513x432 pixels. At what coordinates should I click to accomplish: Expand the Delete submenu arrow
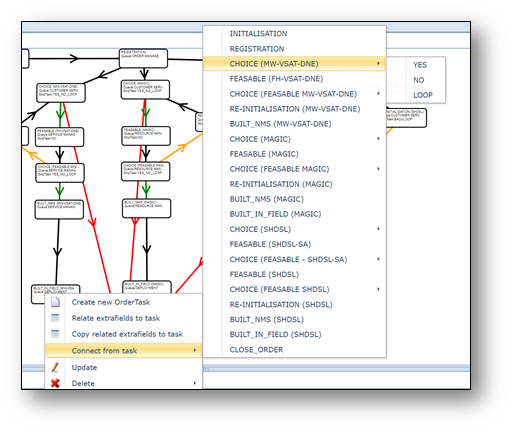tap(195, 383)
